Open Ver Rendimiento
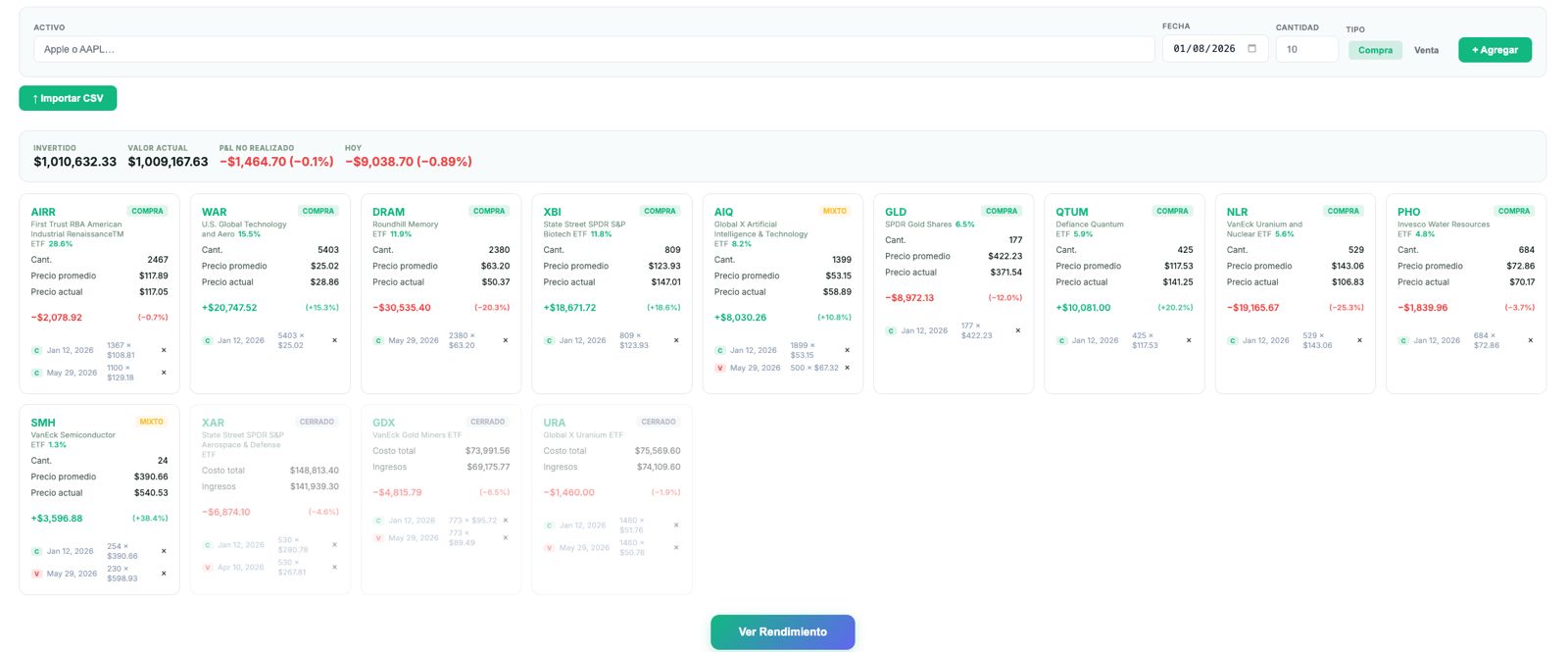Viewport: 1568px width, 652px height. [782, 631]
